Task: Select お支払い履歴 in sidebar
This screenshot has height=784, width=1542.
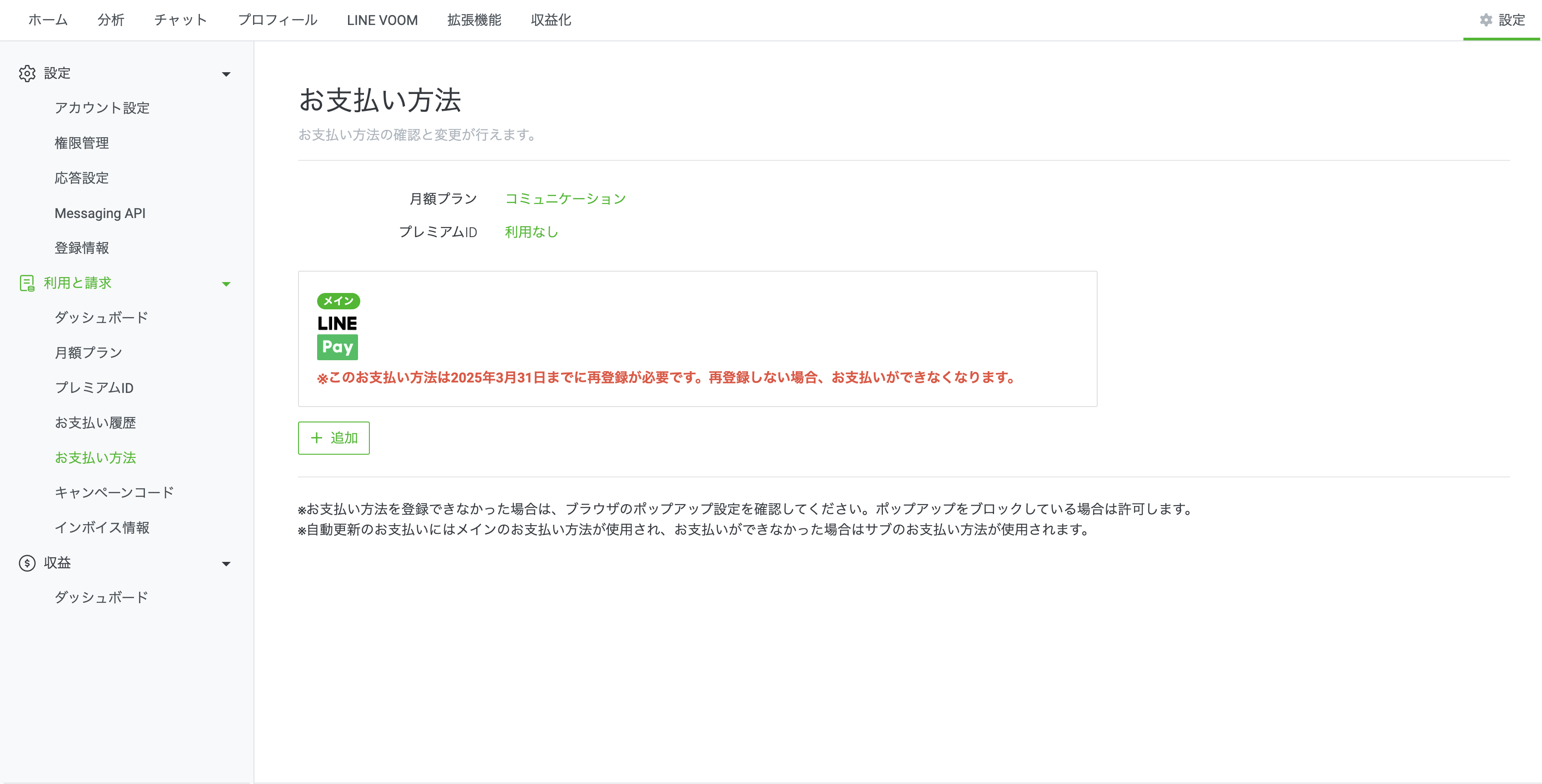Action: point(95,423)
